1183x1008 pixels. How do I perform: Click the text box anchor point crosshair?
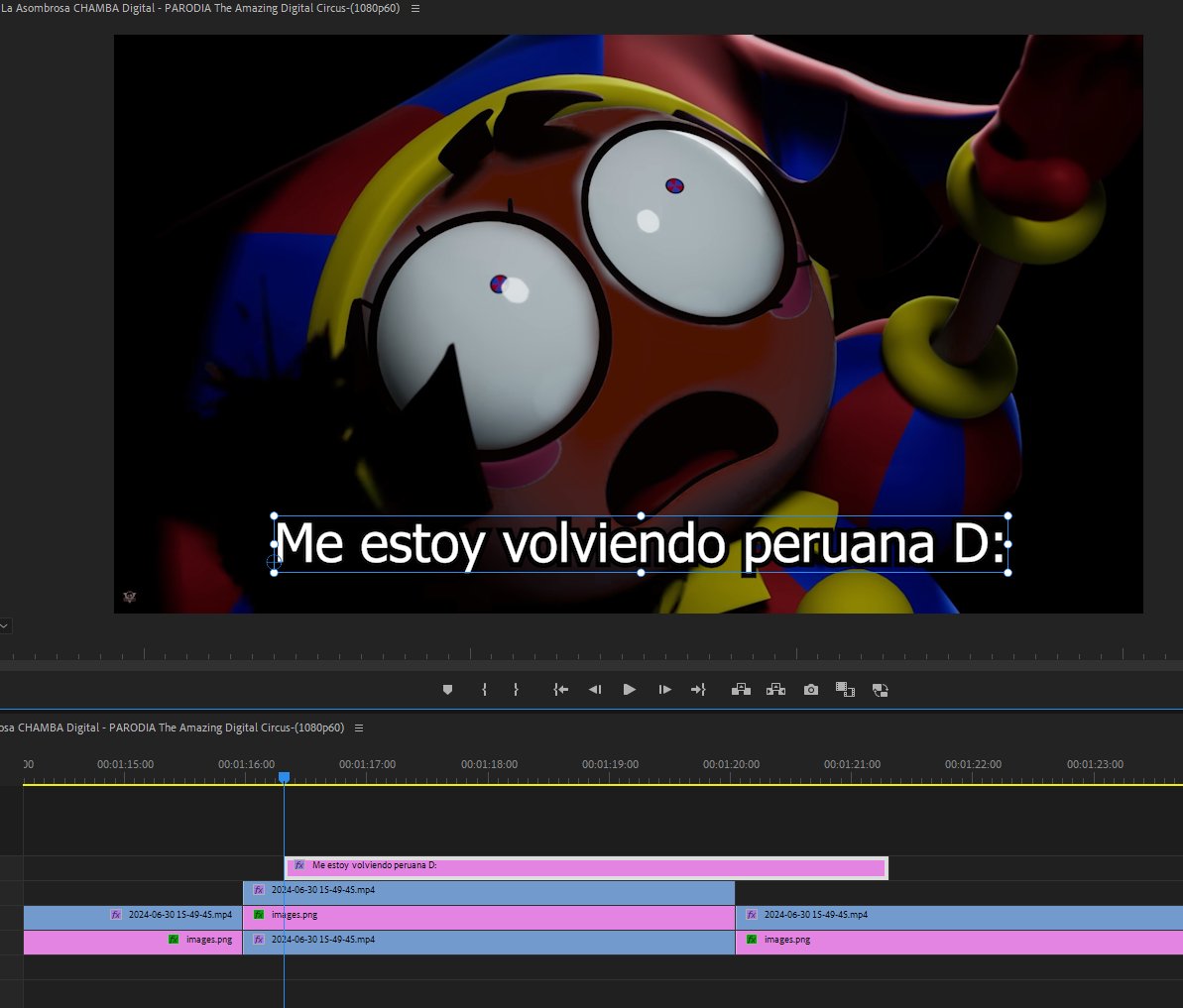274,561
